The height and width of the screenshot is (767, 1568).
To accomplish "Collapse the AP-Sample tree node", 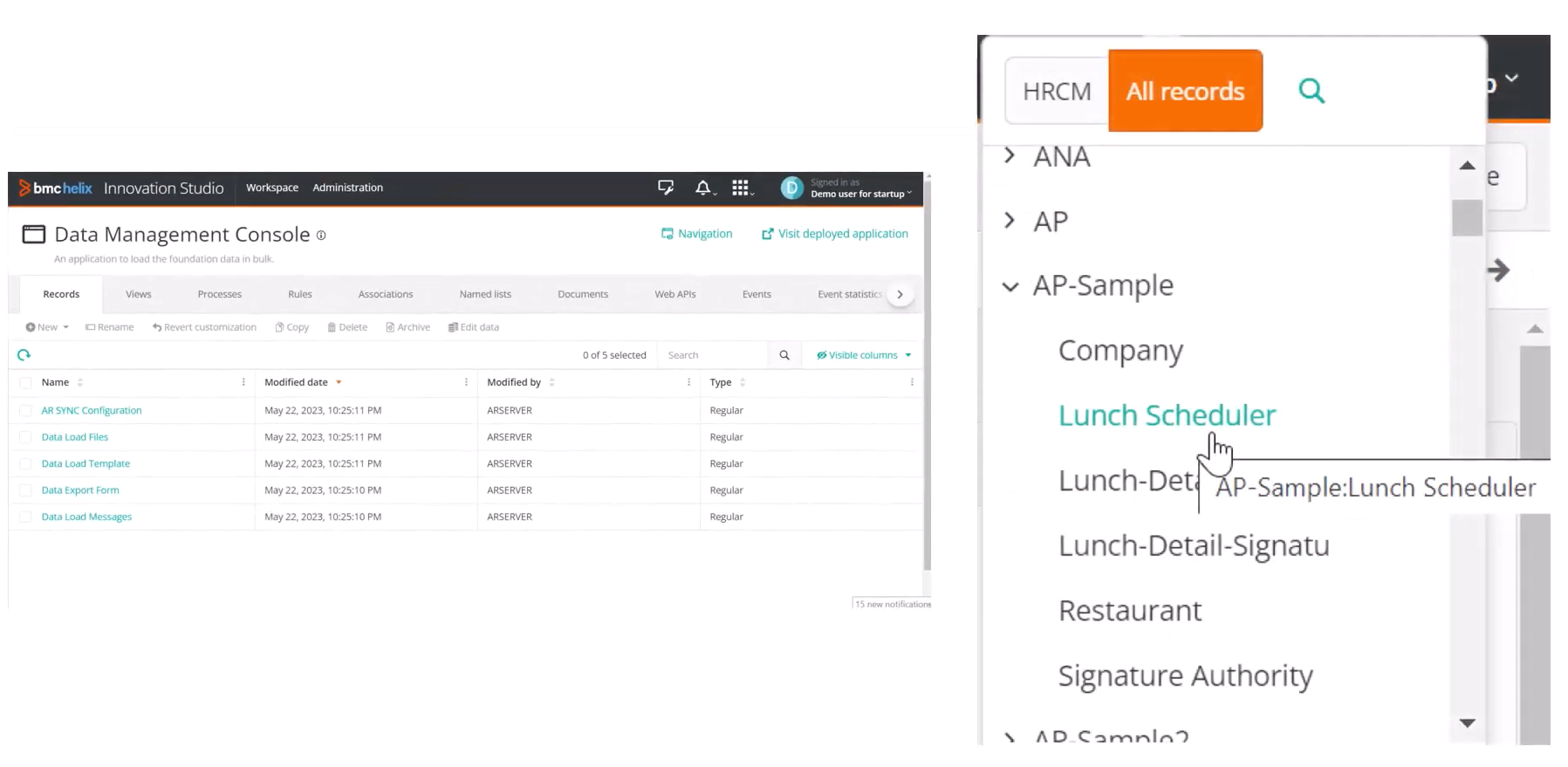I will click(x=1010, y=286).
